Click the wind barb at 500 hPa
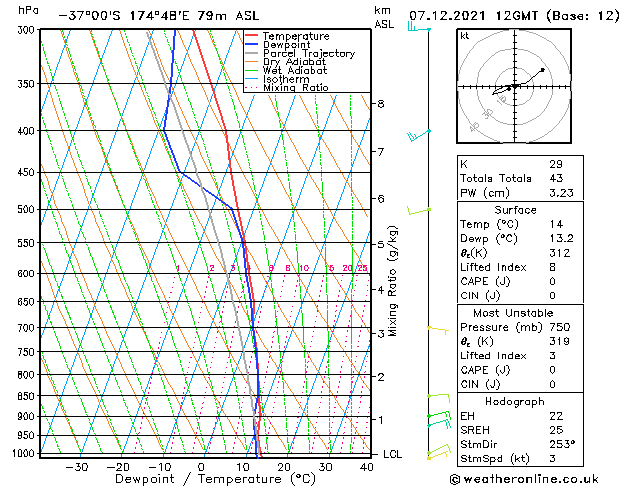The width and height of the screenshot is (629, 486). 419,211
